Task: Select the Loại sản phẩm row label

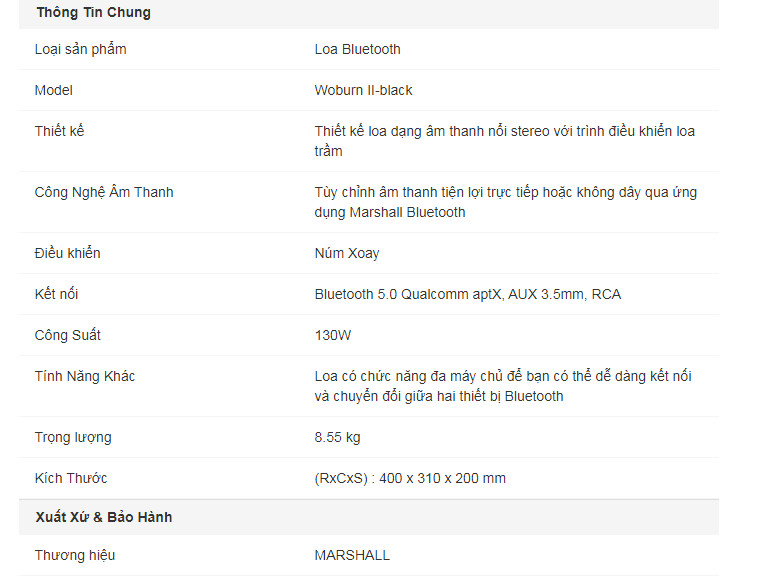Action: (80, 49)
